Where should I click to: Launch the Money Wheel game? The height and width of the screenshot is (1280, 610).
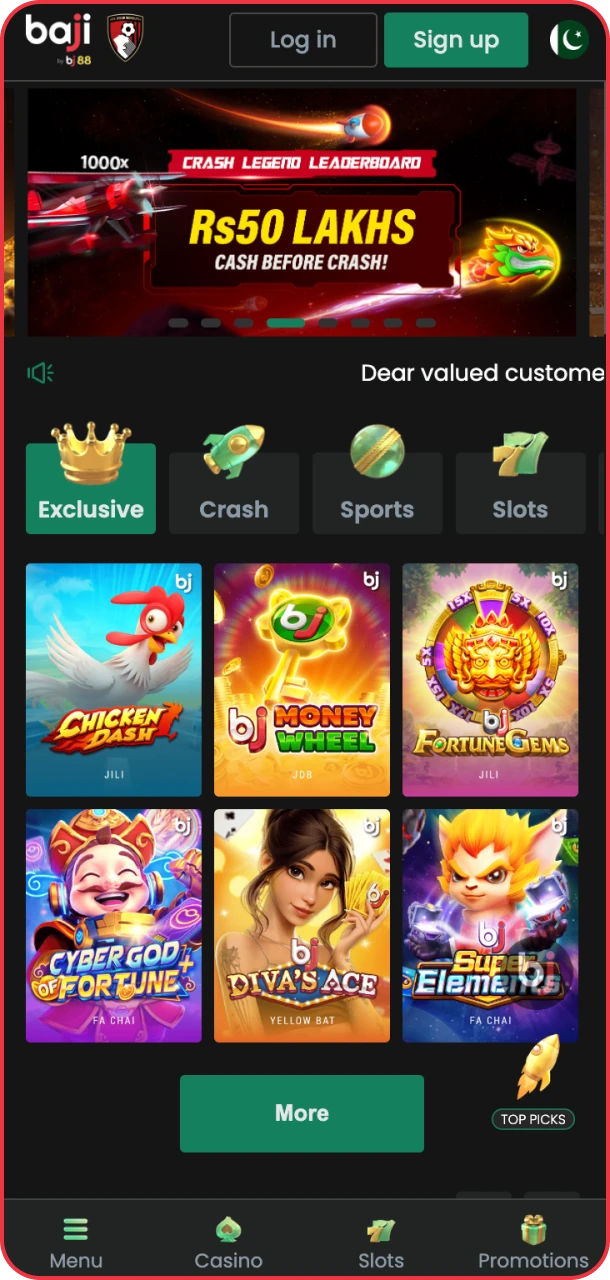point(302,680)
